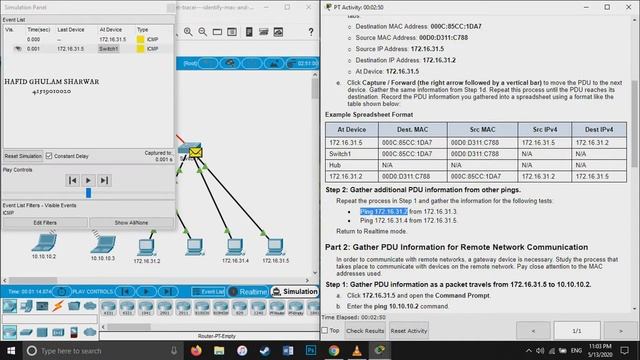Image resolution: width=640 pixels, height=360 pixels.
Task: Choose the Miscellaneous folder category icon
Action: pos(74,306)
